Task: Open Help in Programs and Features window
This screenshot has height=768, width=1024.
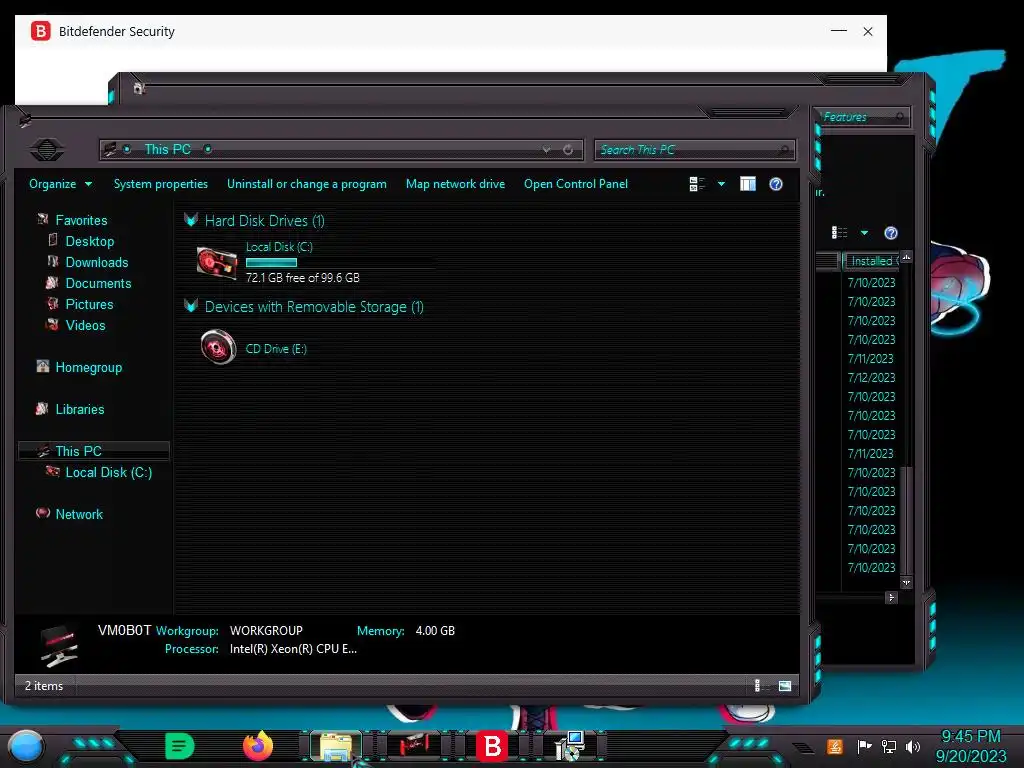Action: pos(891,233)
